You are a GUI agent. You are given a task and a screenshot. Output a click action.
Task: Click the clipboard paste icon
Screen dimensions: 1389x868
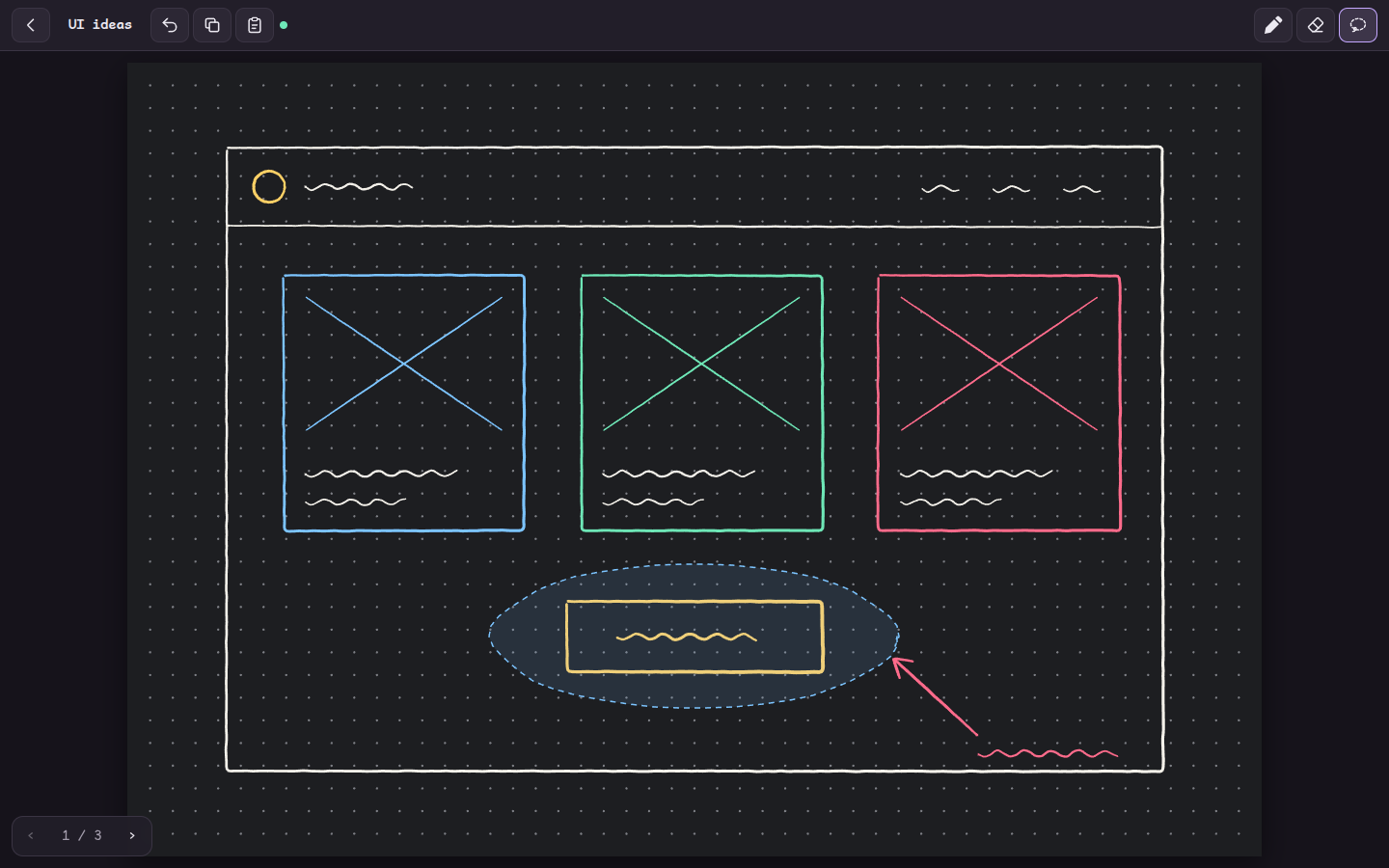[255, 25]
